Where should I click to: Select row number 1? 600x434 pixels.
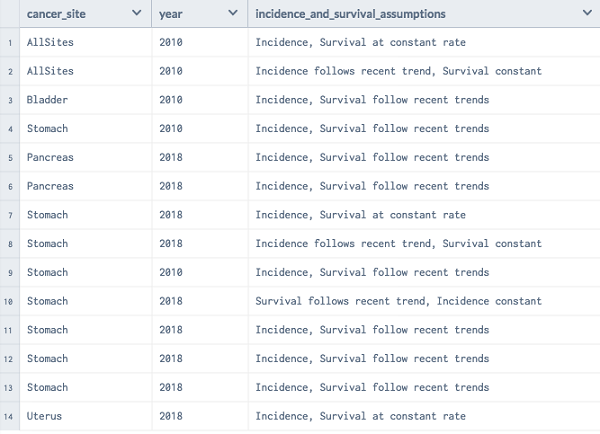coord(9,43)
